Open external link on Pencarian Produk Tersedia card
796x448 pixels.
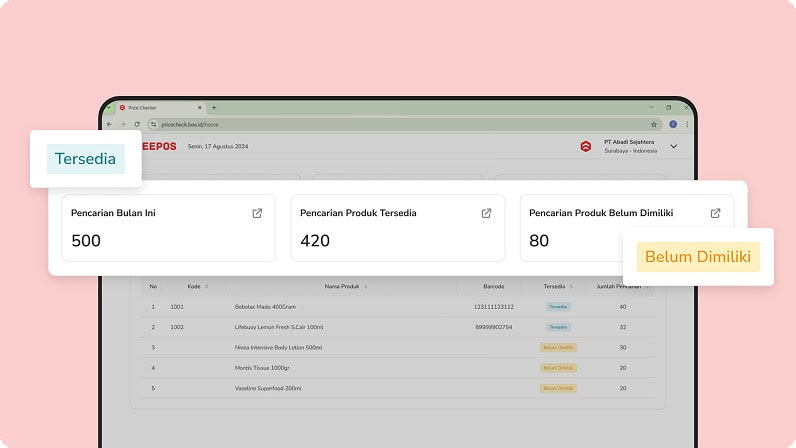click(x=486, y=213)
